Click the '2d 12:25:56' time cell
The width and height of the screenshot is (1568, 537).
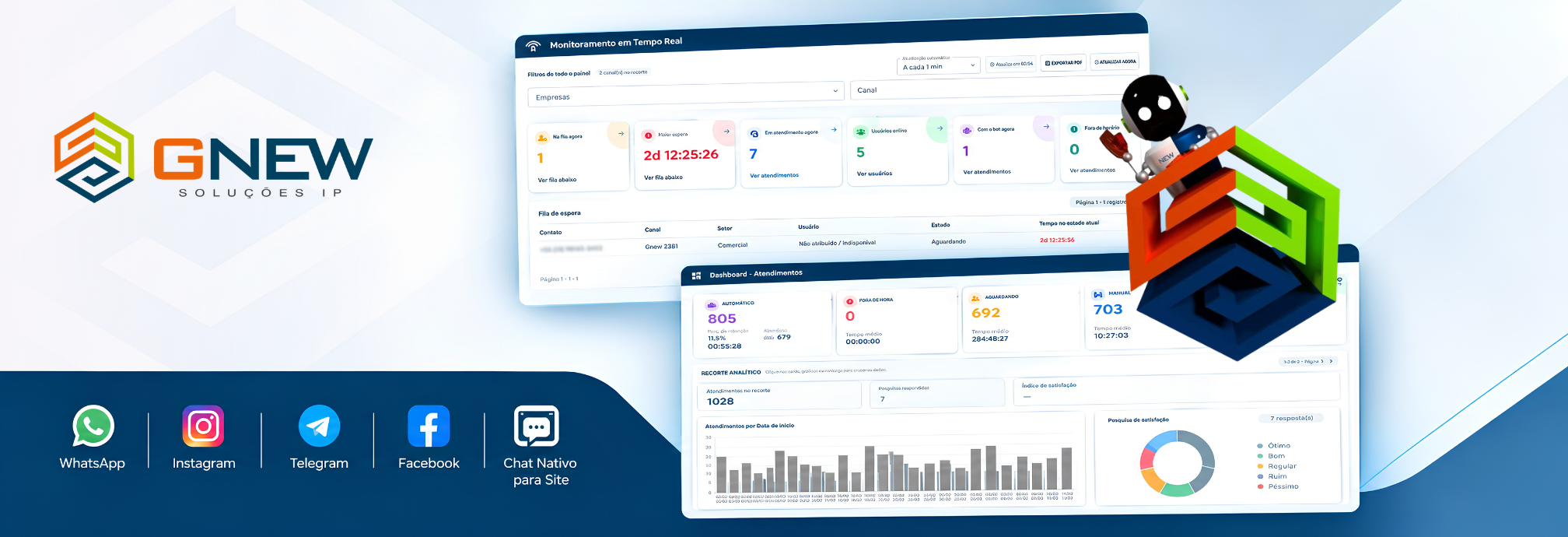point(1057,240)
